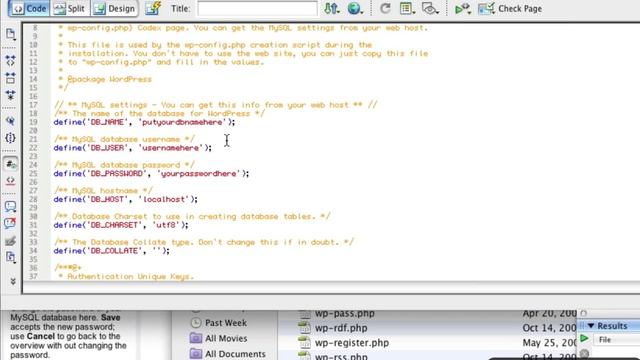
Task: Click the wp-register.php file icon
Action: tap(304, 343)
